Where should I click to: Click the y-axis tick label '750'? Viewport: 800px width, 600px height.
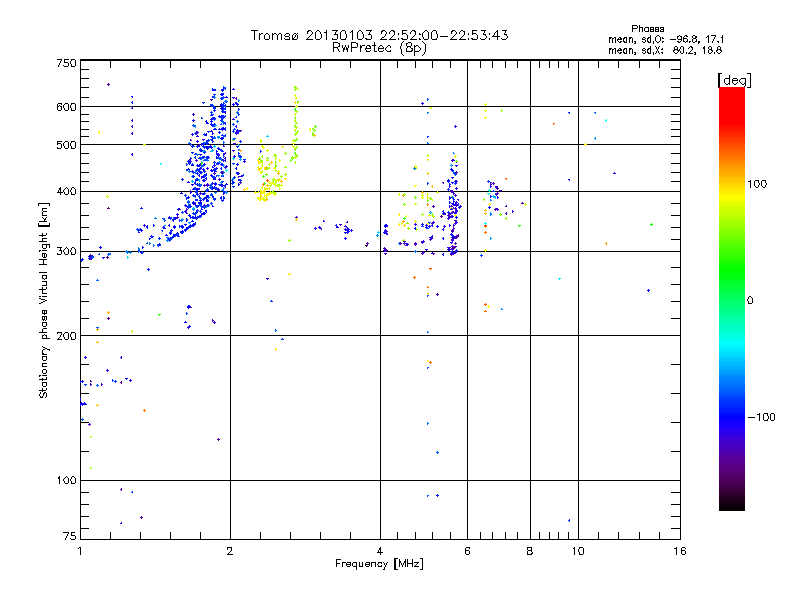tap(66, 63)
